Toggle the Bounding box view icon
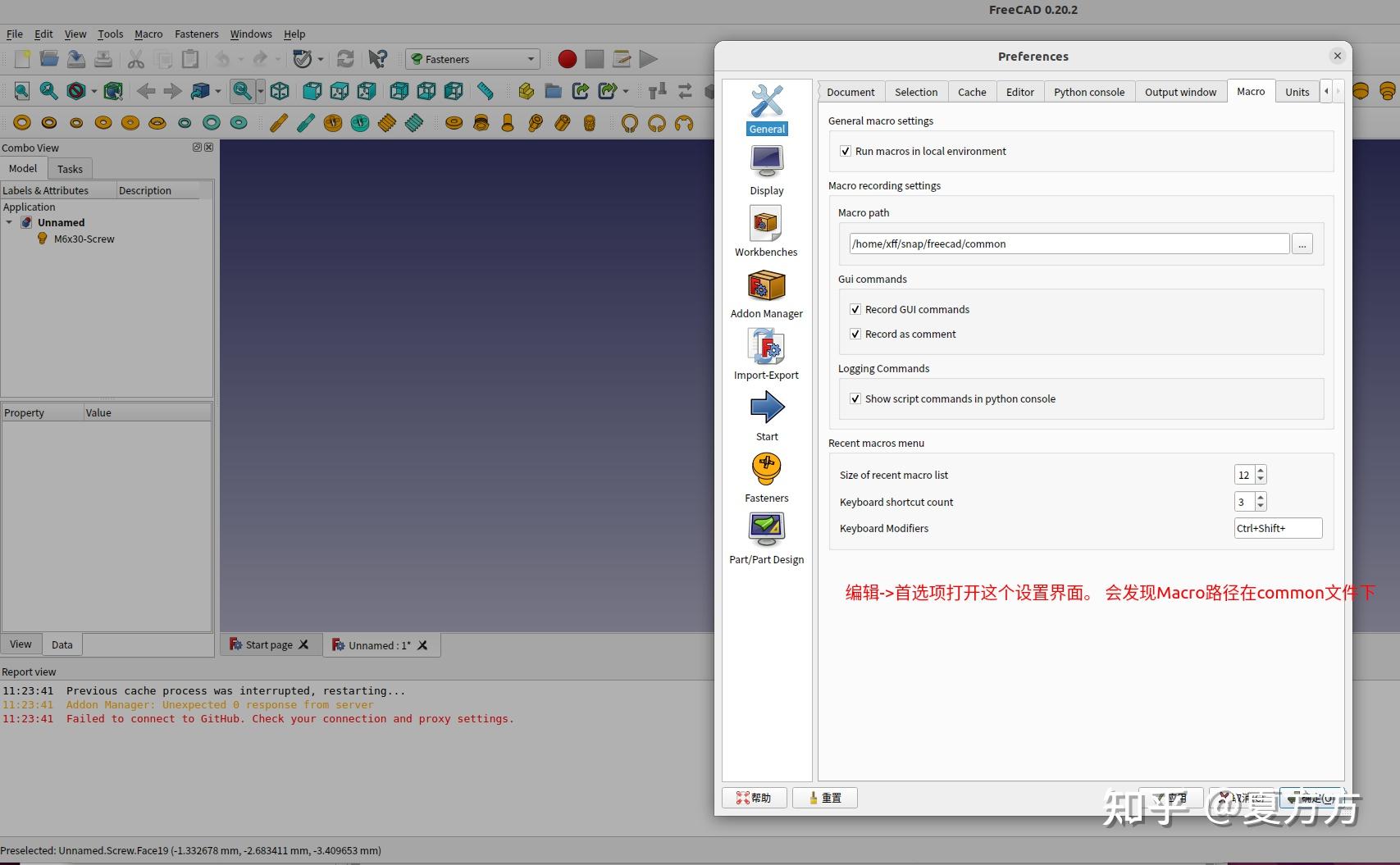The width and height of the screenshot is (1400, 865). 113,91
